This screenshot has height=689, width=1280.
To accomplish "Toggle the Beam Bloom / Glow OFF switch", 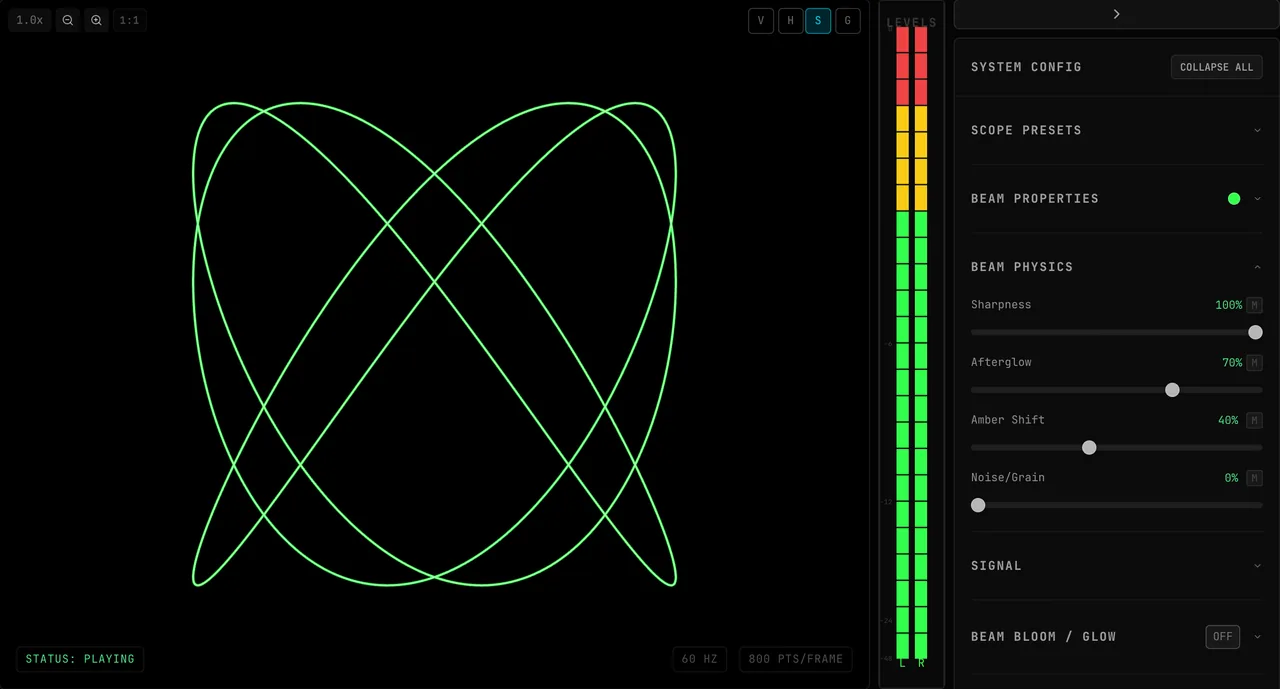I will (1222, 637).
